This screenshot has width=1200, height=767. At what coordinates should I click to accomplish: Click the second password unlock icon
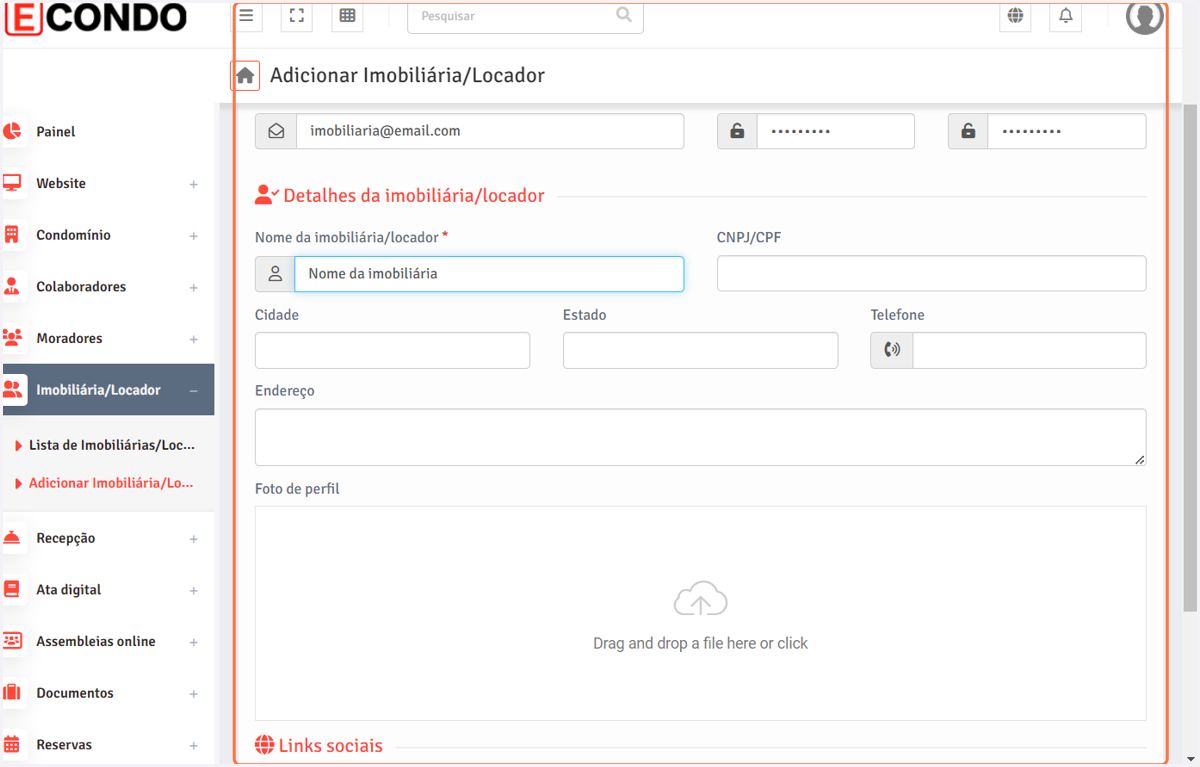[x=968, y=131]
